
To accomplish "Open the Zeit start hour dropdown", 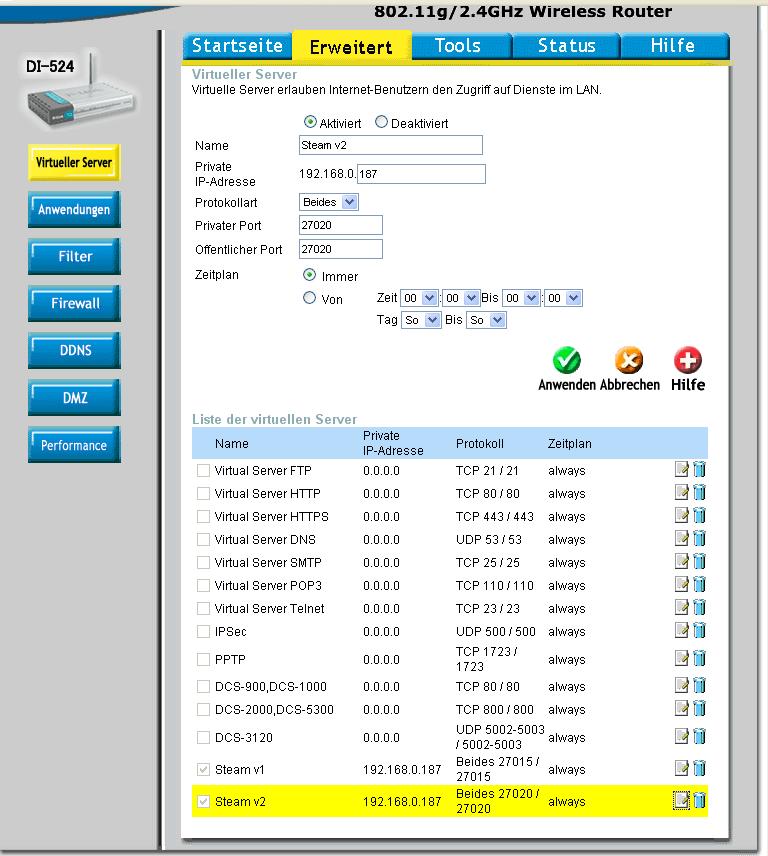I will (x=419, y=298).
